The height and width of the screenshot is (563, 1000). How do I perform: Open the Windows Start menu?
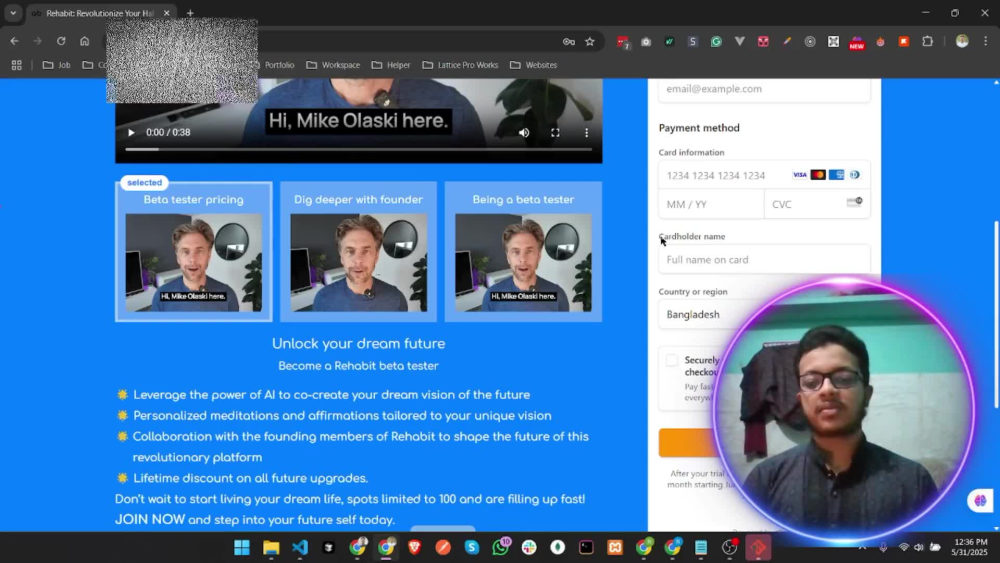click(242, 548)
